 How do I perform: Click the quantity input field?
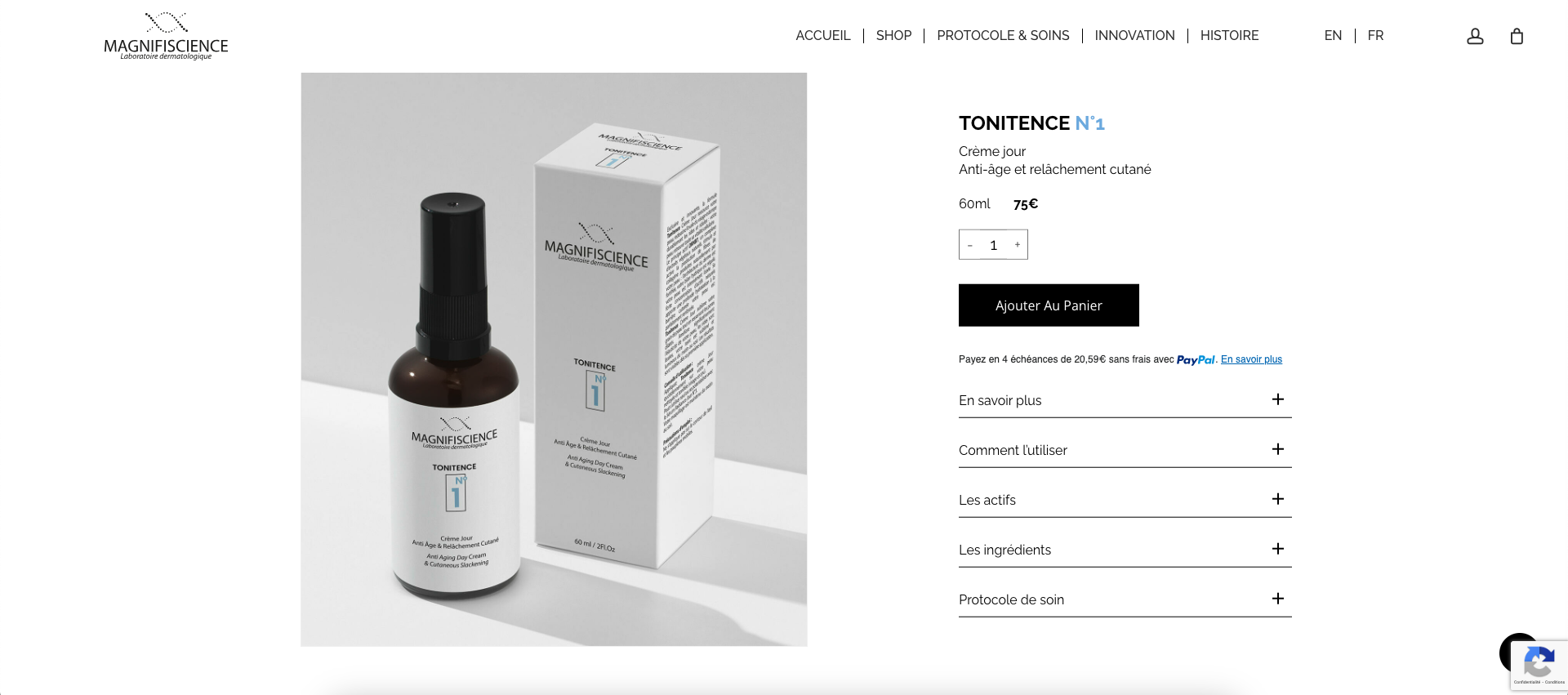click(994, 245)
